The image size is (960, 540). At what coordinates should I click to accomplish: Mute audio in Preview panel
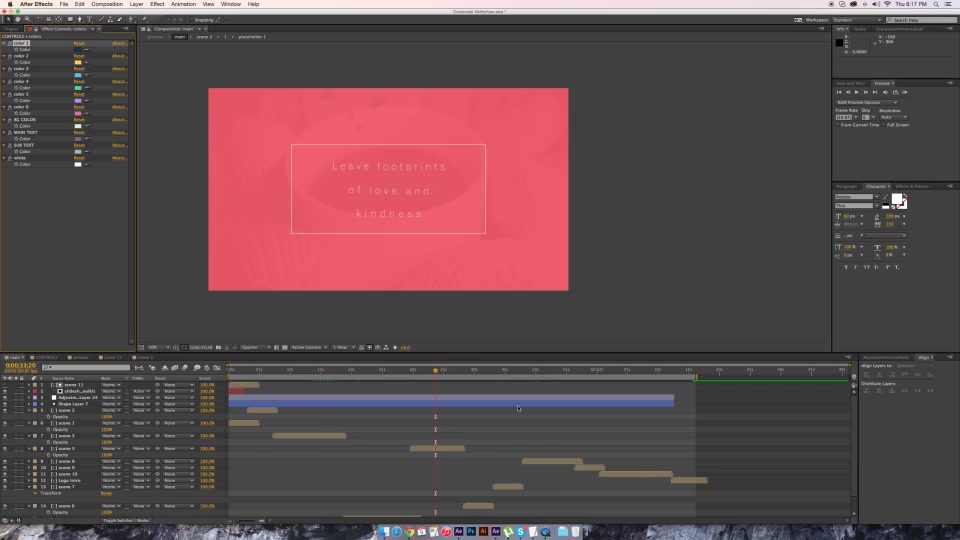pos(885,92)
